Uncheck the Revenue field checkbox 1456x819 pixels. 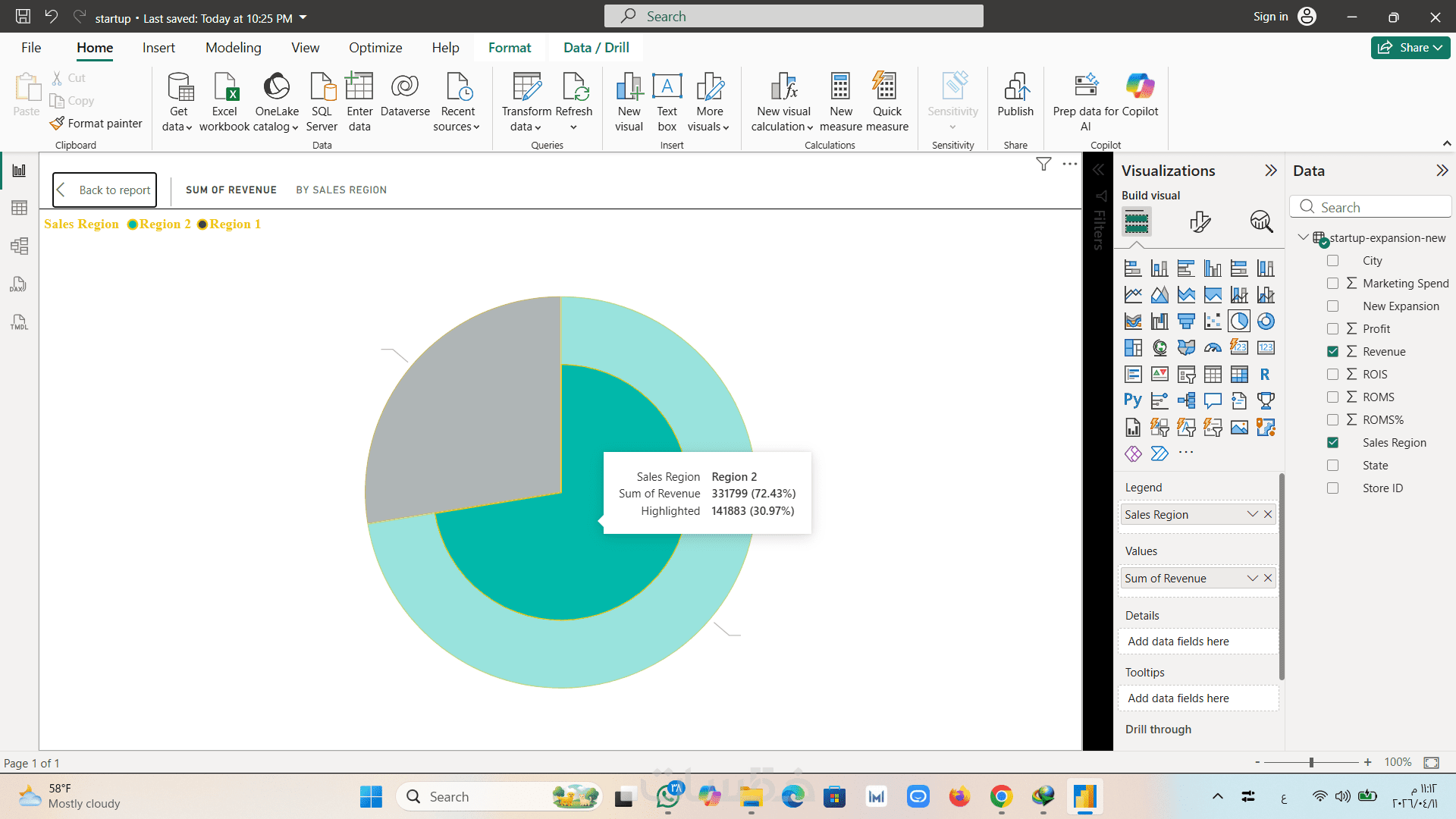click(x=1332, y=351)
